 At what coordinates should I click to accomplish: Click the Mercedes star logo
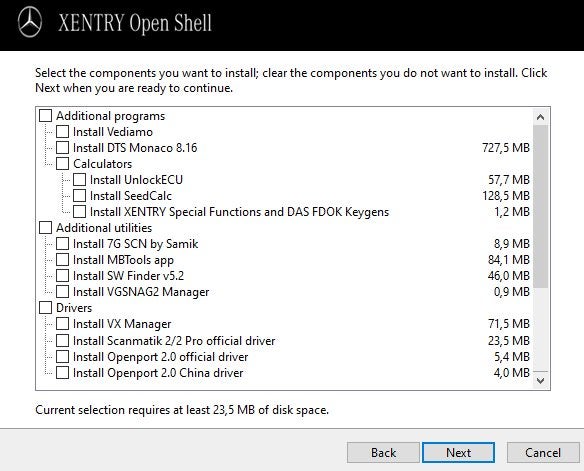coord(30,23)
